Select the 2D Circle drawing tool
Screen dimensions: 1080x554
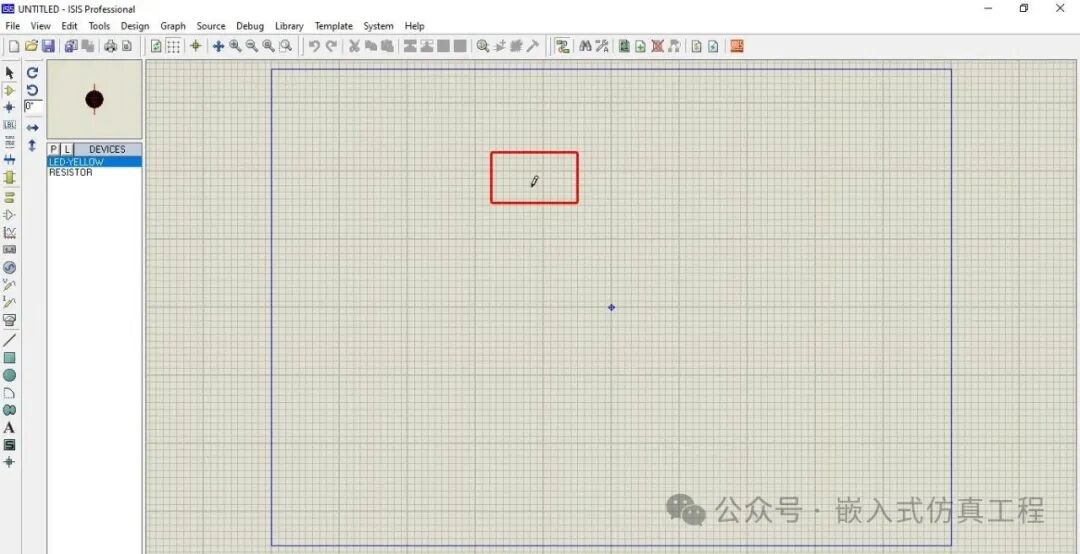(x=10, y=376)
